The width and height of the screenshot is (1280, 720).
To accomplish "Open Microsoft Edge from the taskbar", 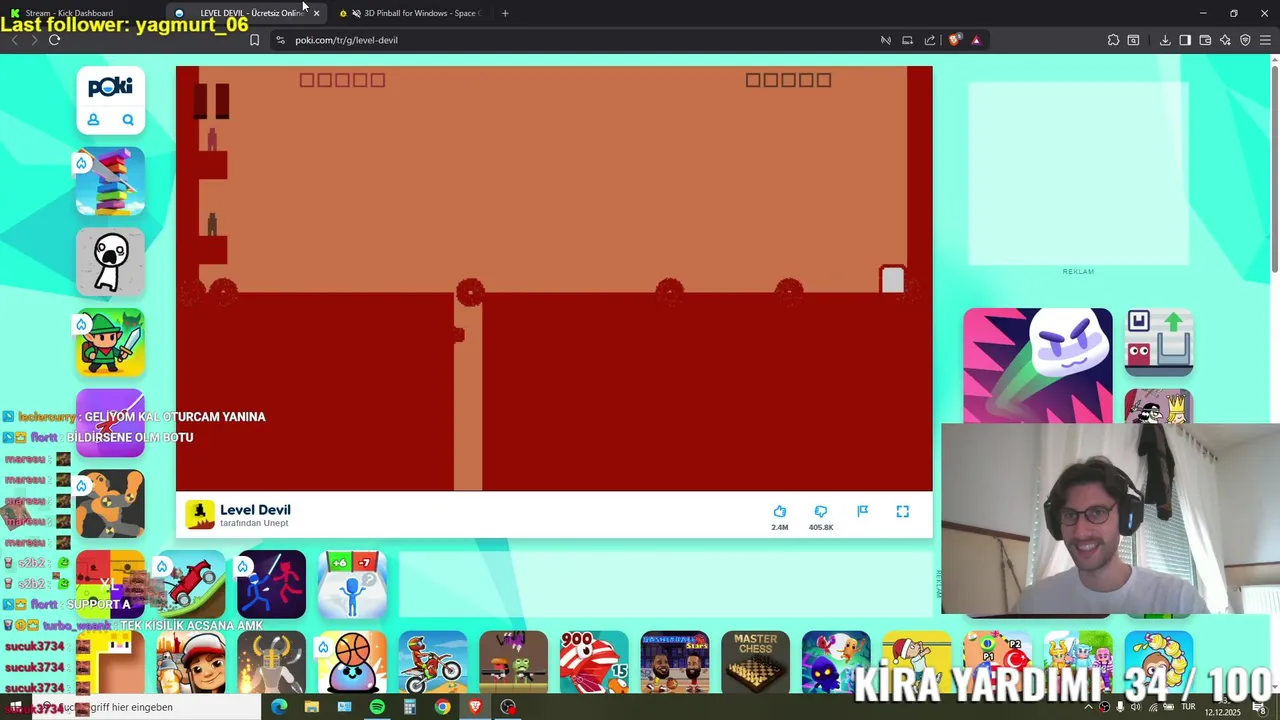I will [x=279, y=707].
